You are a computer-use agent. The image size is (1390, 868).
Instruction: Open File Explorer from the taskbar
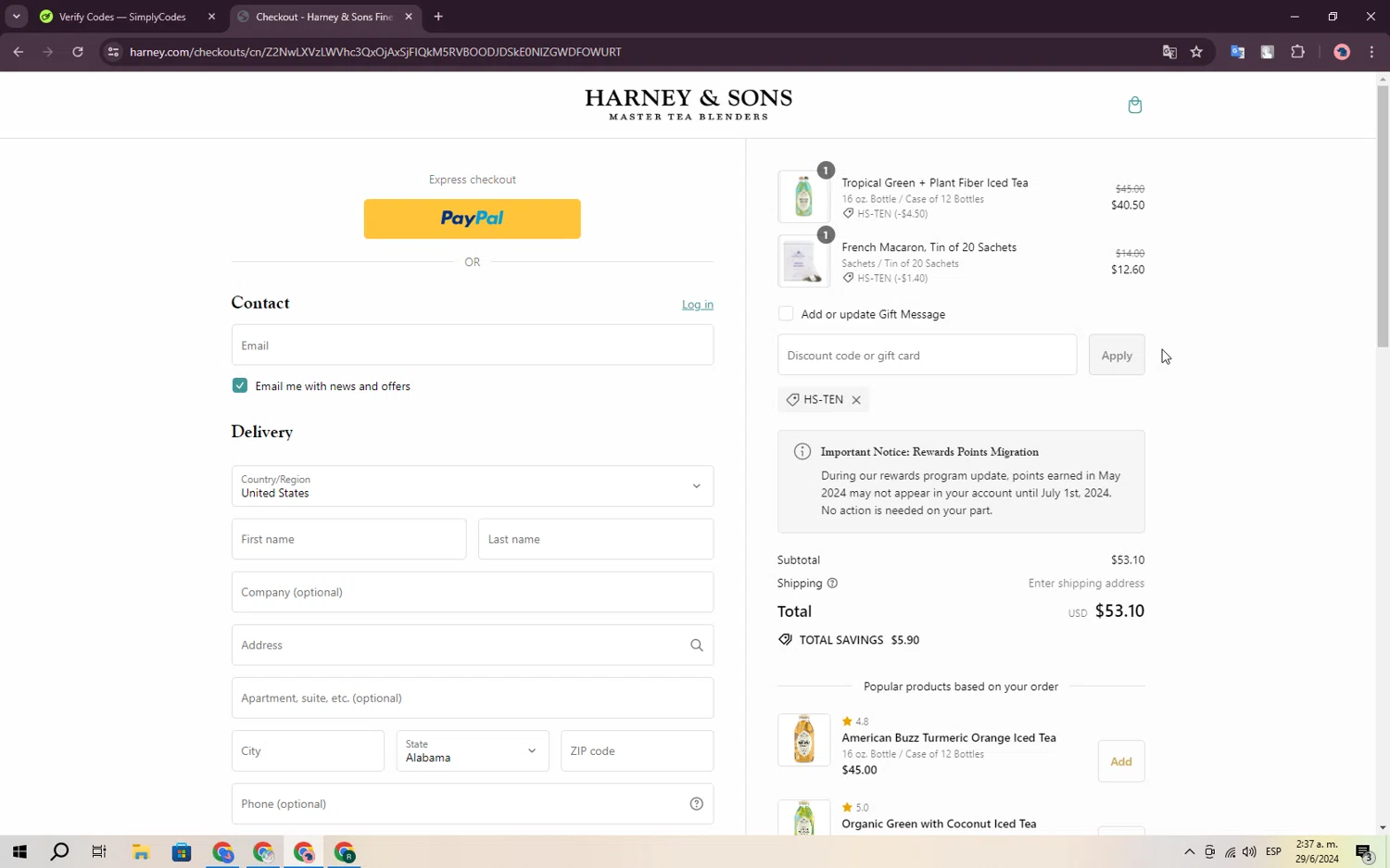[141, 852]
